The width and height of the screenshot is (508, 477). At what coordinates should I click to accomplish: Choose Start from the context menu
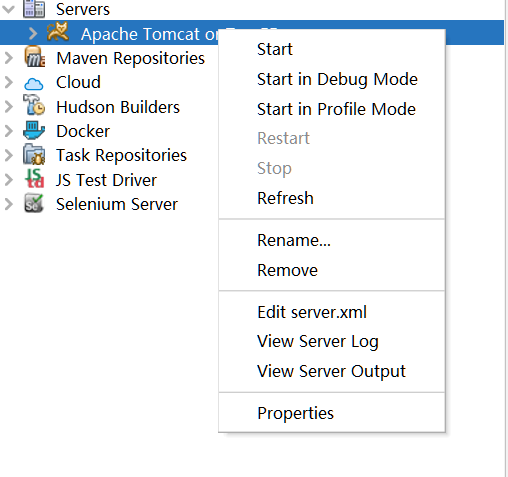coord(332,49)
